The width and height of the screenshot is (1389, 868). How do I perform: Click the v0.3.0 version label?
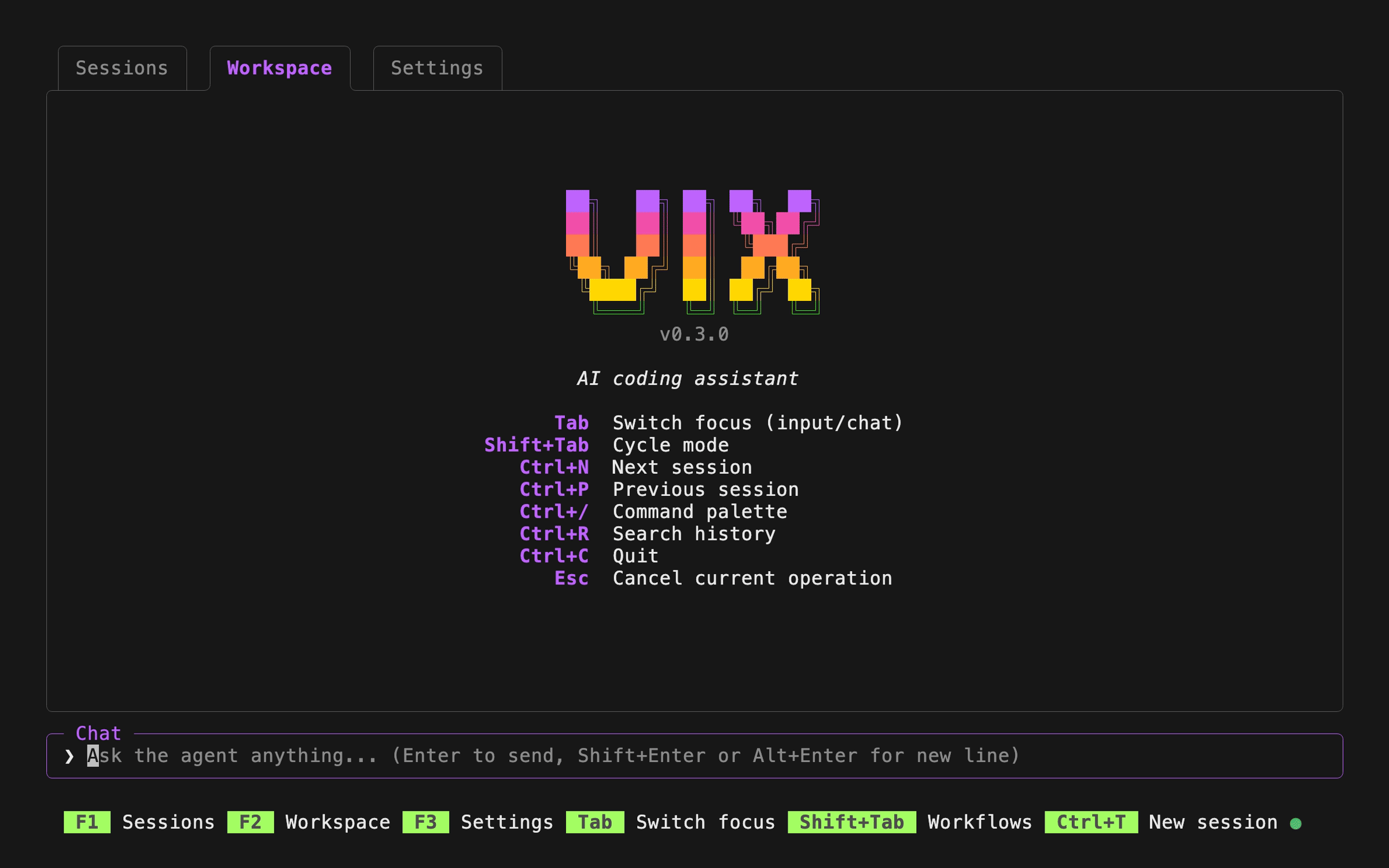pyautogui.click(x=694, y=334)
